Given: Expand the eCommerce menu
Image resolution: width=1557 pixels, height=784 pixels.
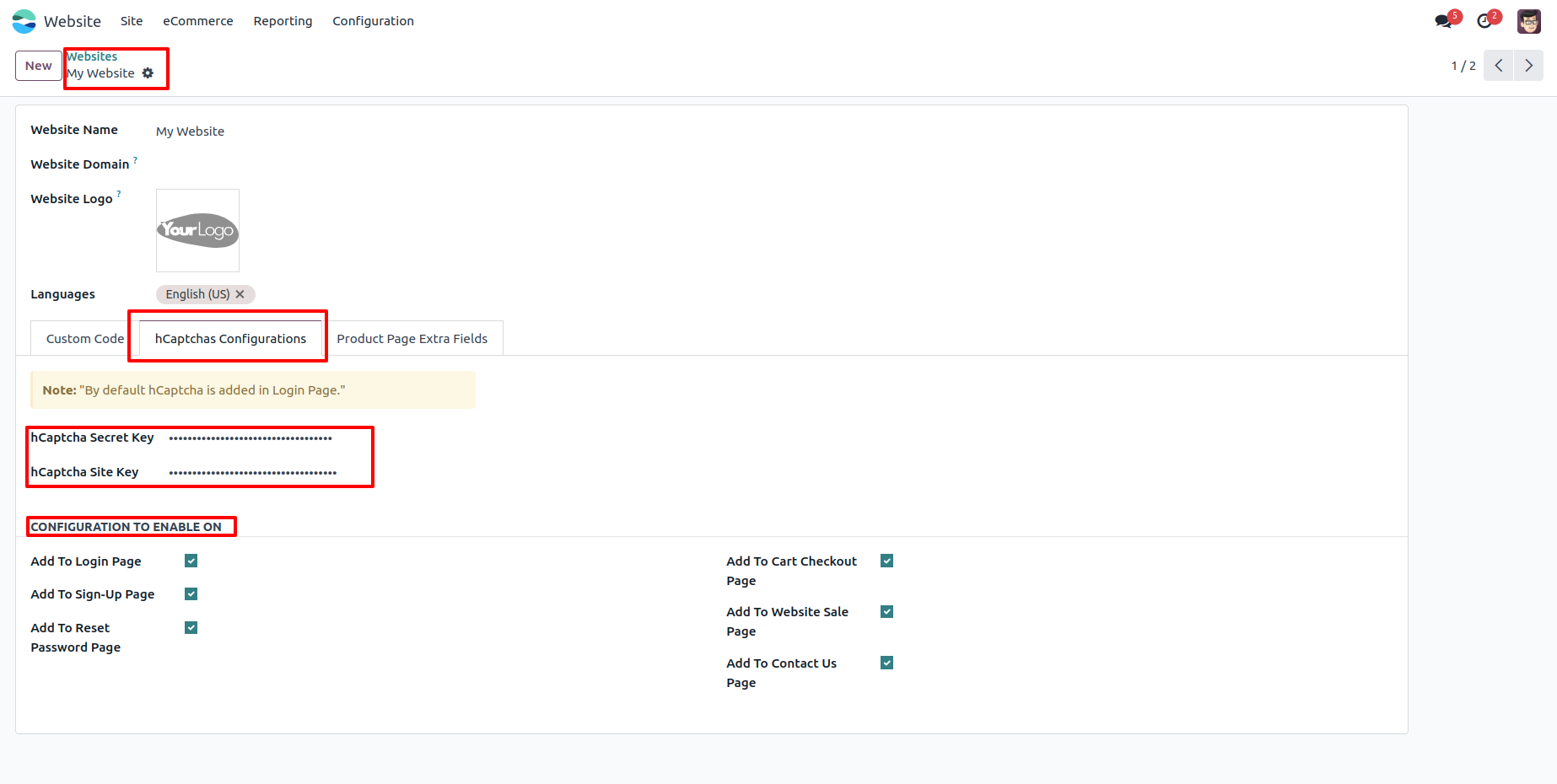Looking at the screenshot, I should (197, 21).
